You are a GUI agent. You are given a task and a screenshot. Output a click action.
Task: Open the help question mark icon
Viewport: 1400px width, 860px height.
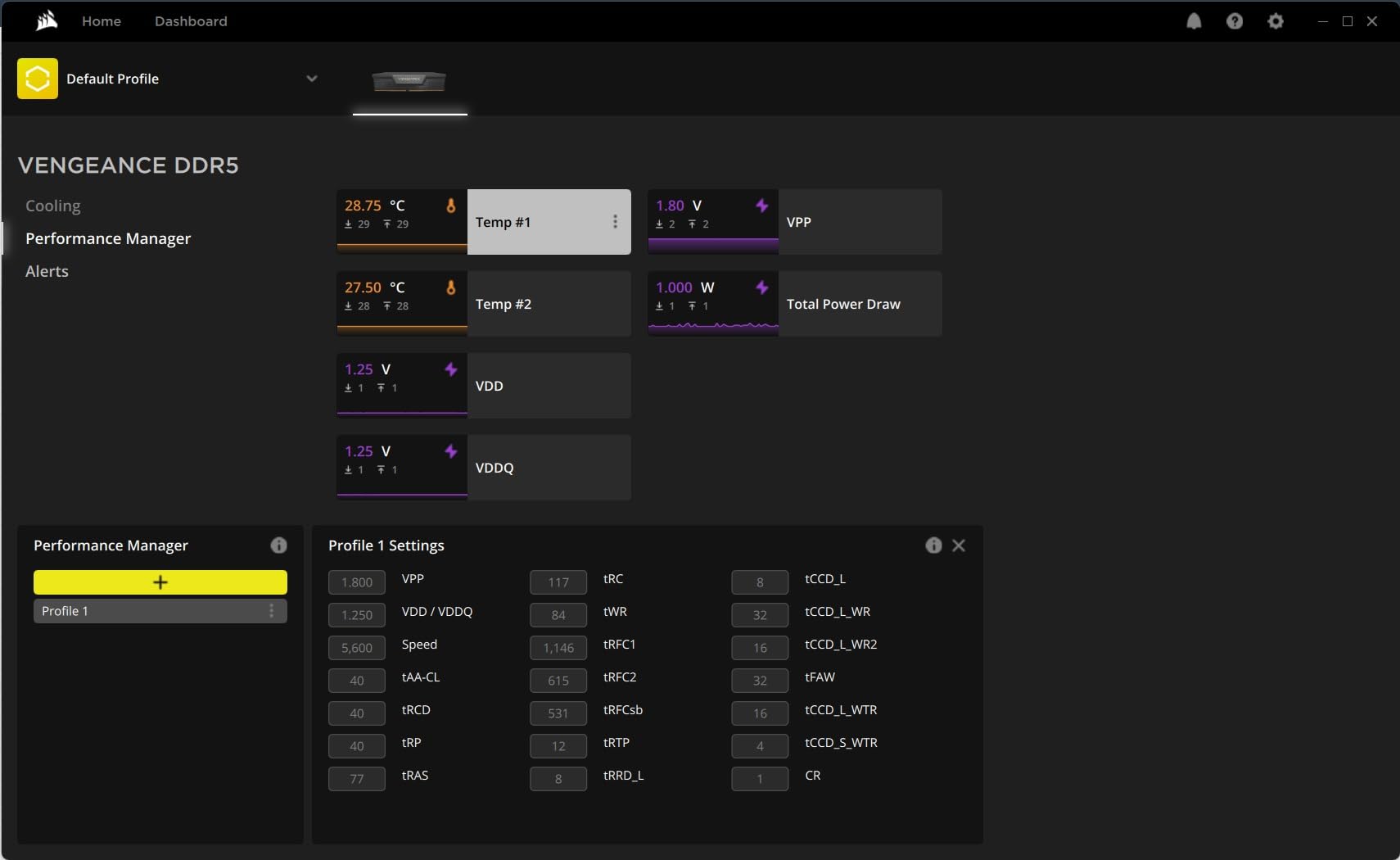(1235, 21)
